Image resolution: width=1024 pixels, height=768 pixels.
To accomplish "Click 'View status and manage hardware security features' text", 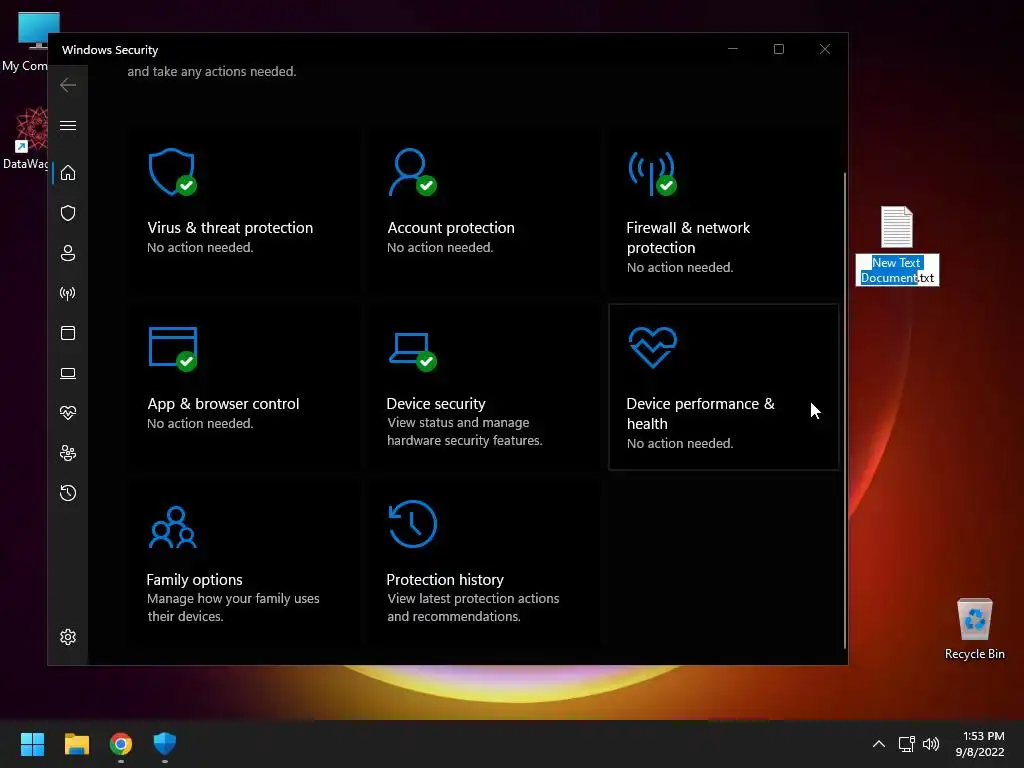I will (464, 432).
